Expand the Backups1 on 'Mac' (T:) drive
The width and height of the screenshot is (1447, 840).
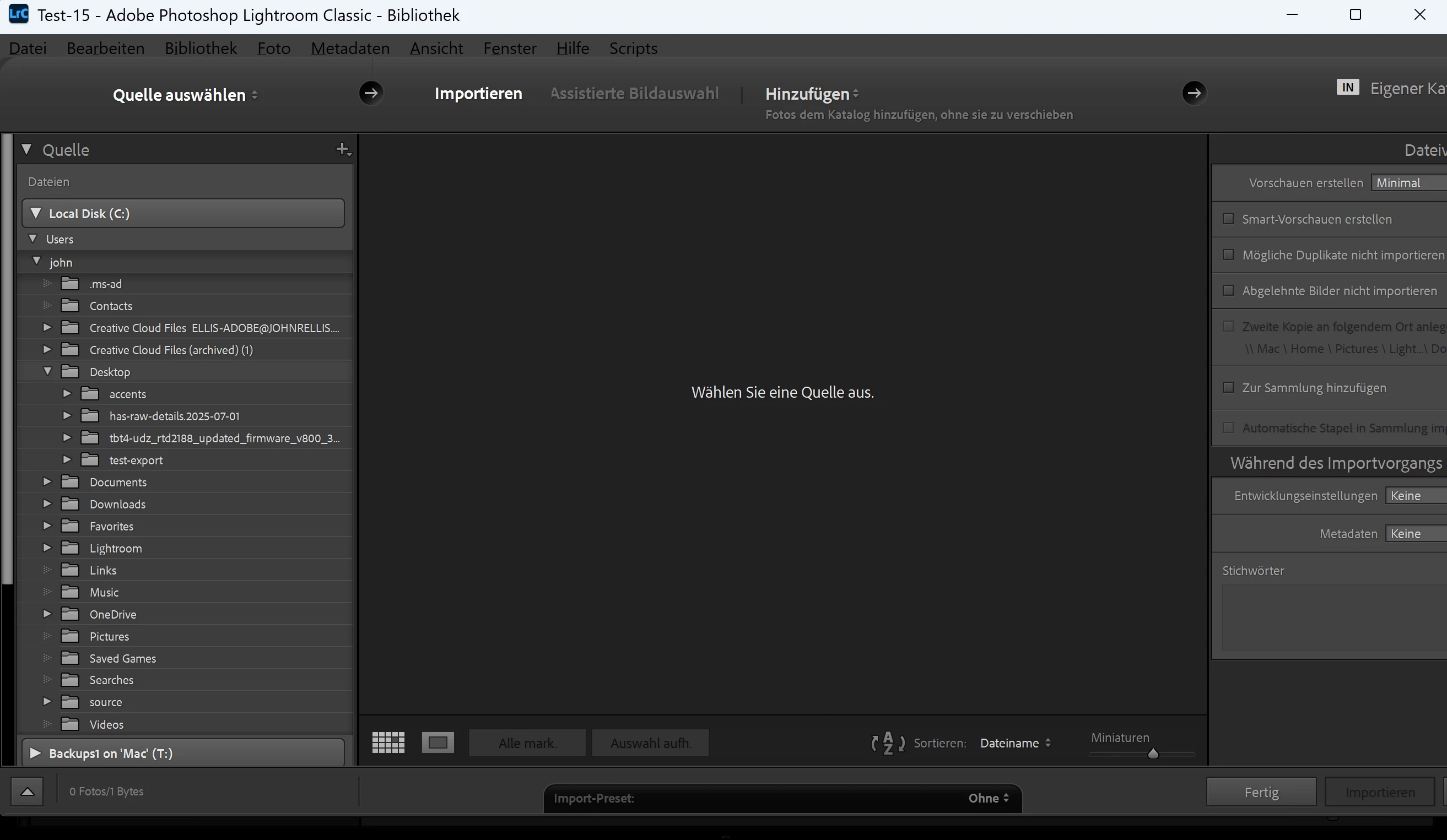(x=35, y=753)
